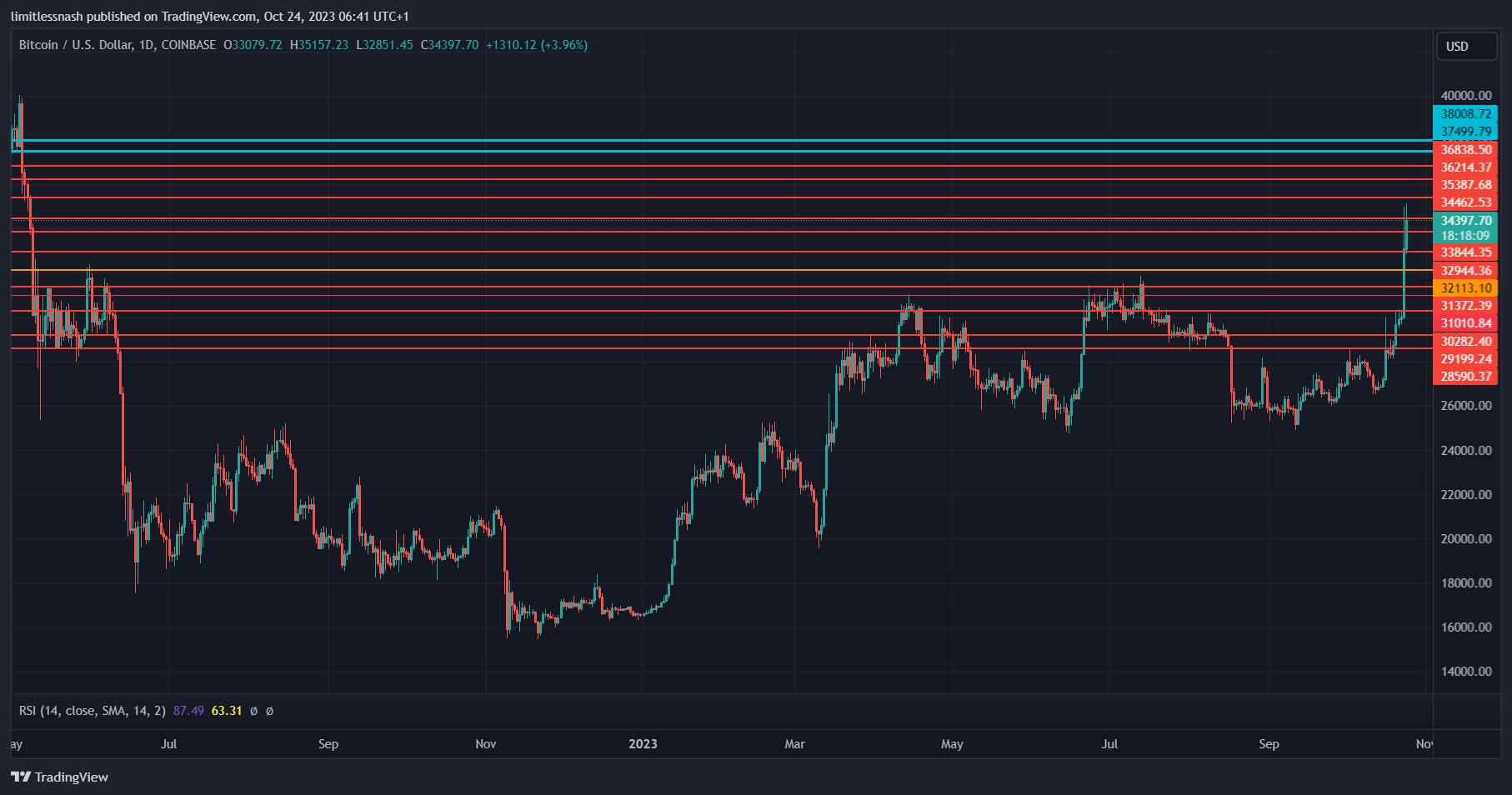Open the USD currency selector
Screen dimensions: 1512x795
point(1466,46)
